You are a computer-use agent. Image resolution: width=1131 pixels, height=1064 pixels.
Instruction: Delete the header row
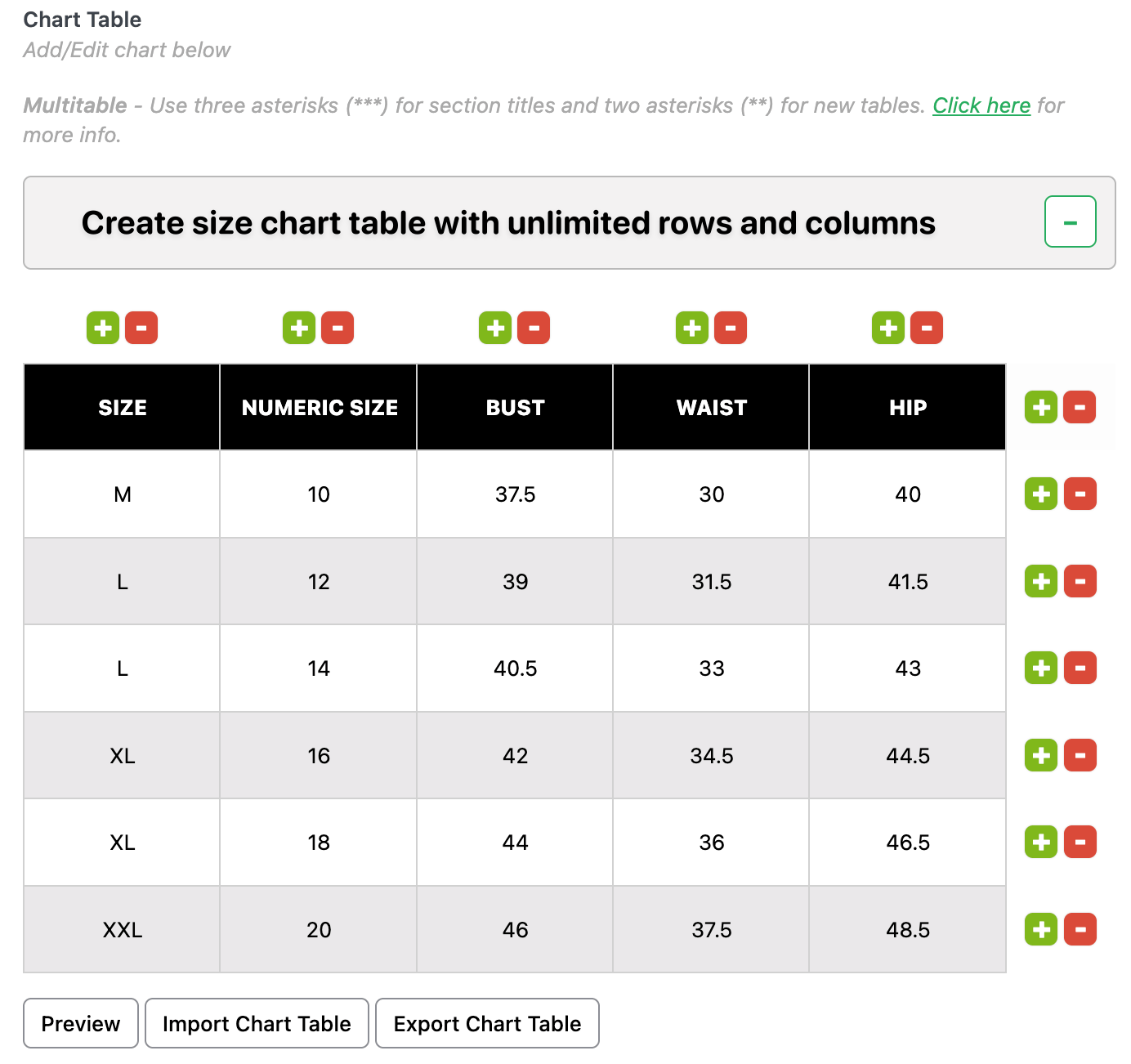(x=1080, y=407)
